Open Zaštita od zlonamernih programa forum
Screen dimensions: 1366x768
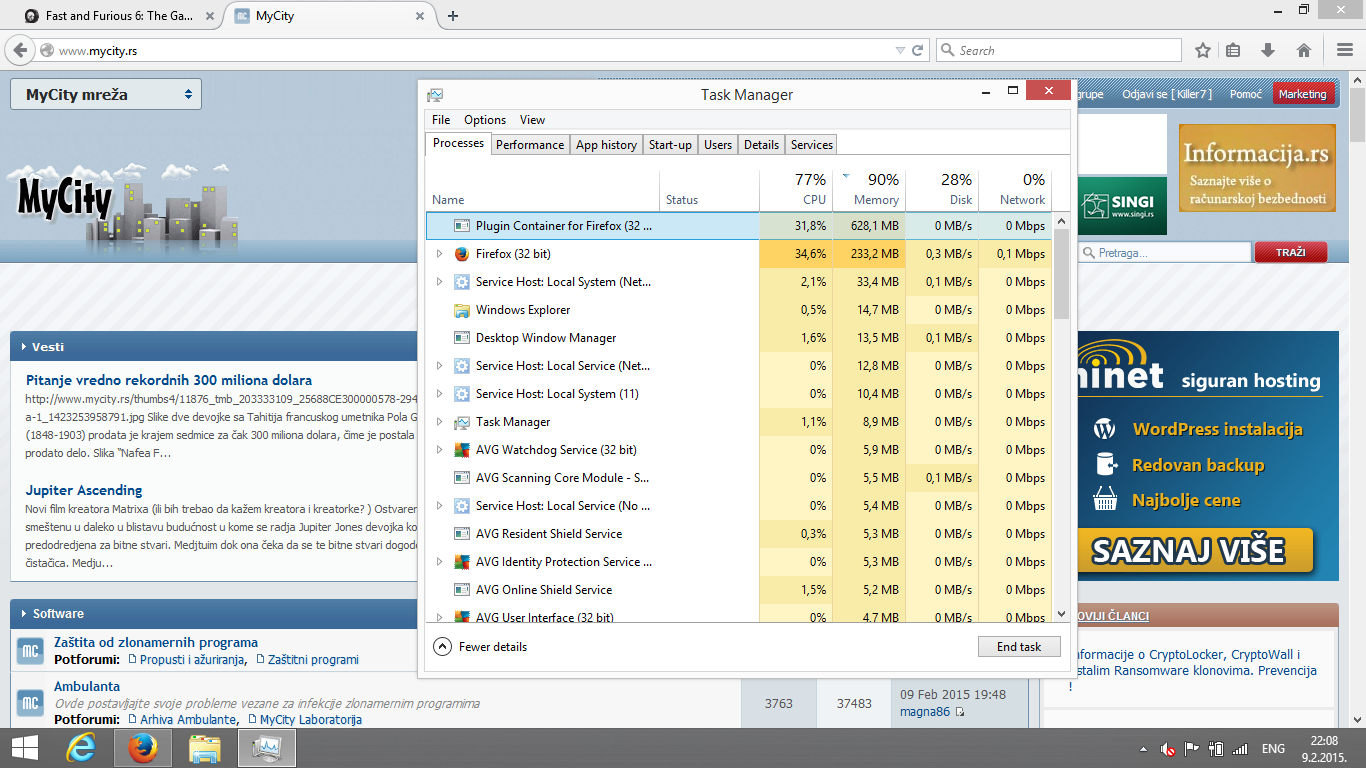click(156, 642)
